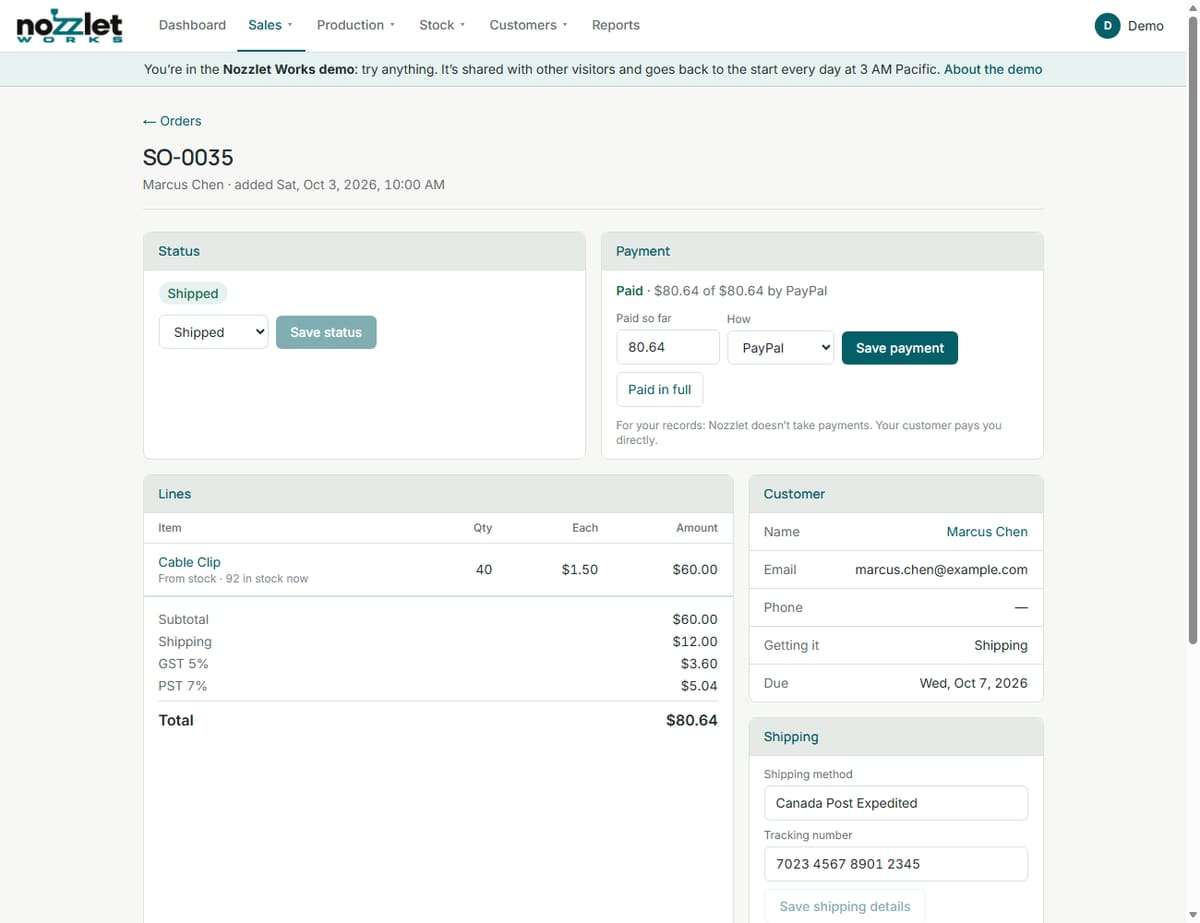The width and height of the screenshot is (1200, 923).
Task: Click the Paid in full button
Action: 660,389
